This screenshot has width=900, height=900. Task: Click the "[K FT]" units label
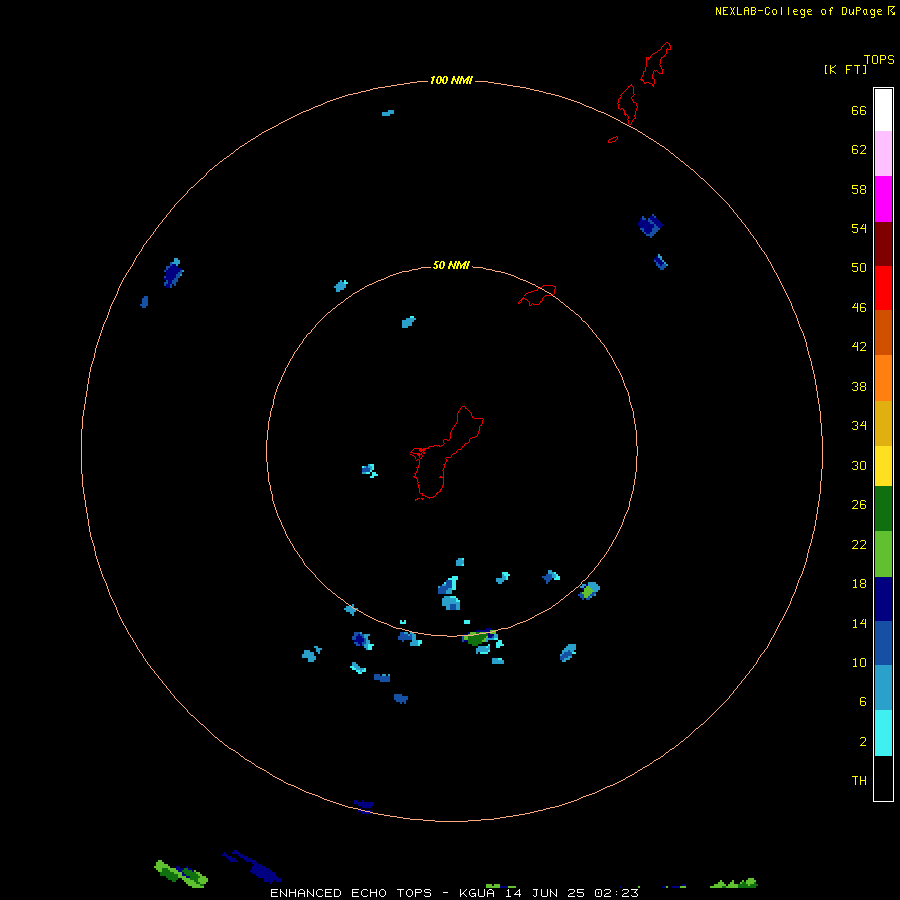point(845,70)
